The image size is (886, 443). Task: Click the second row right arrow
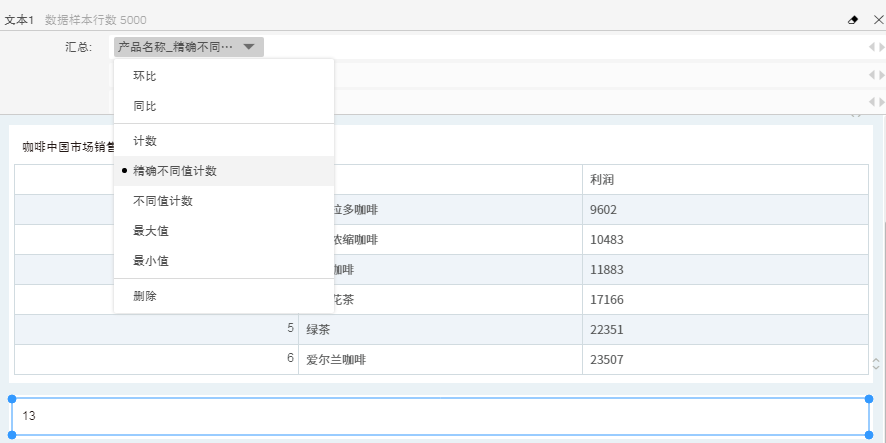pos(880,75)
